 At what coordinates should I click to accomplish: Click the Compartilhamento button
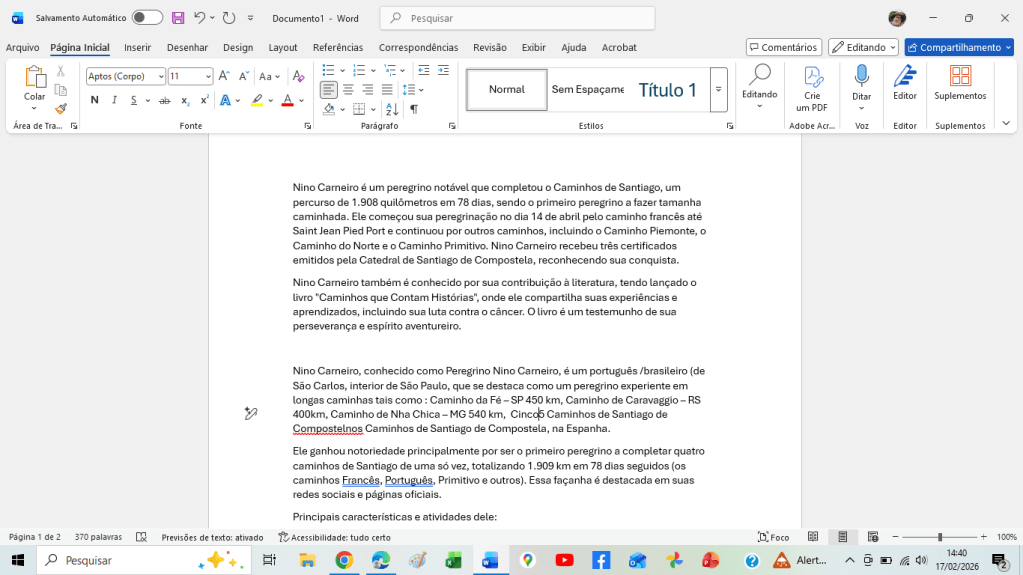(958, 47)
